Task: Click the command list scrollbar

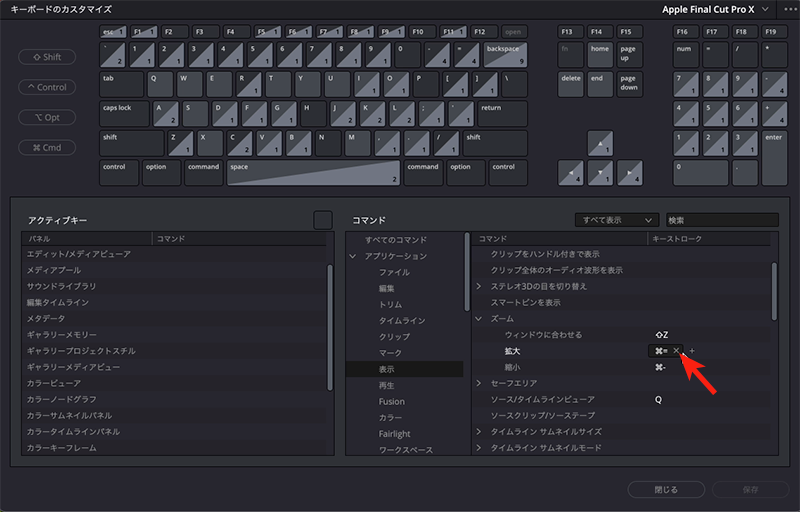Action: [774, 291]
